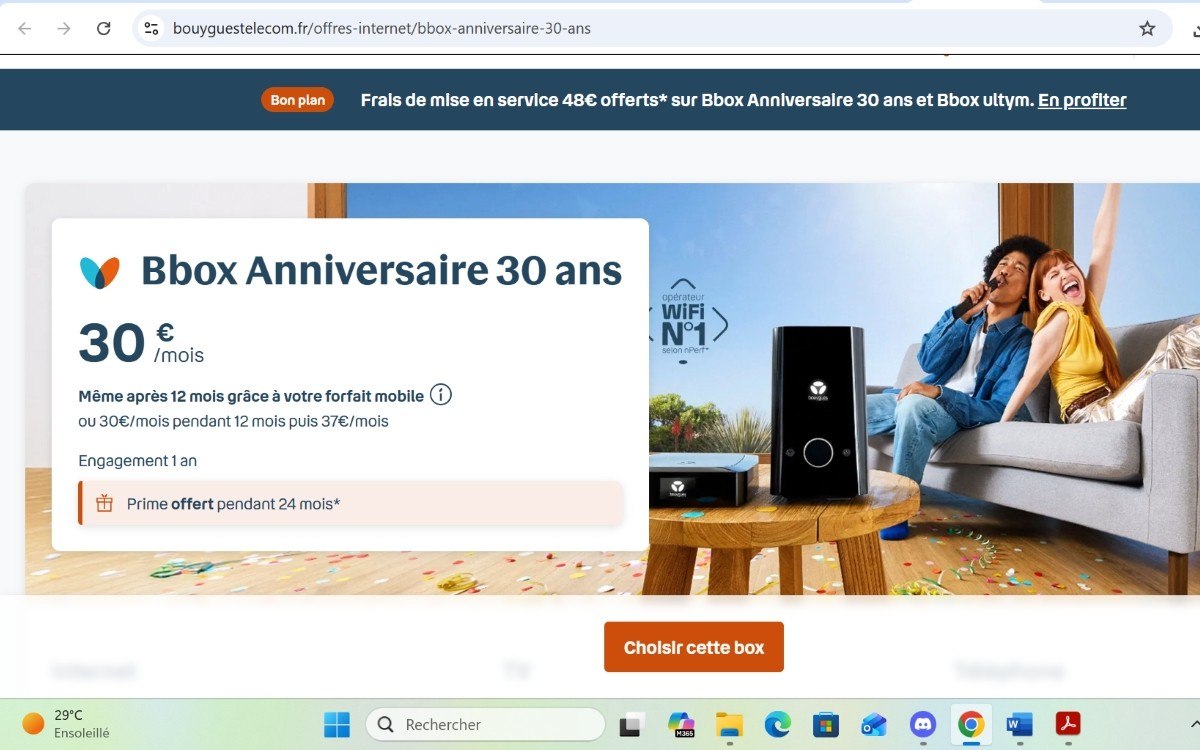1200x750 pixels.
Task: Open the Windows Start menu
Action: tap(337, 724)
